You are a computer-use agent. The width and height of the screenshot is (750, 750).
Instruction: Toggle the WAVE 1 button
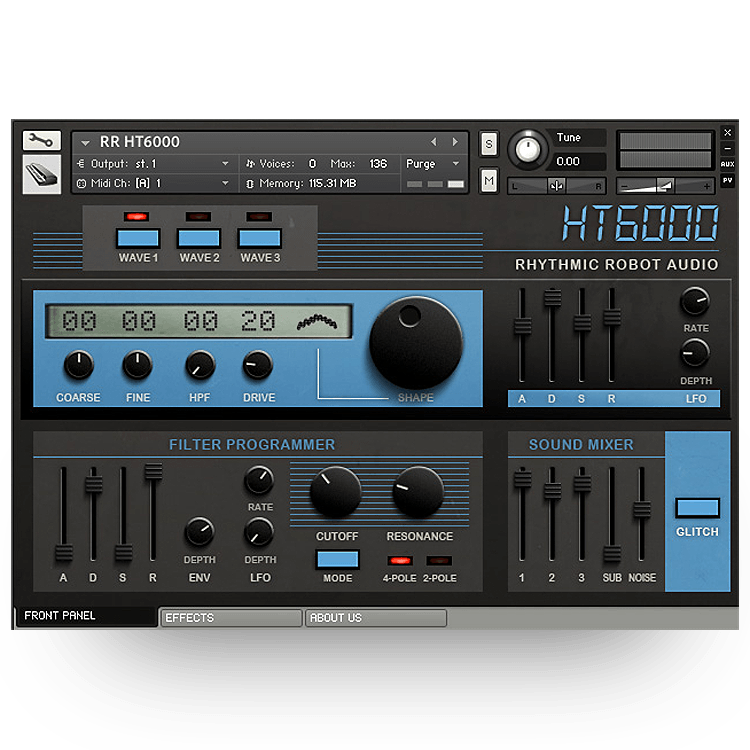pos(138,238)
